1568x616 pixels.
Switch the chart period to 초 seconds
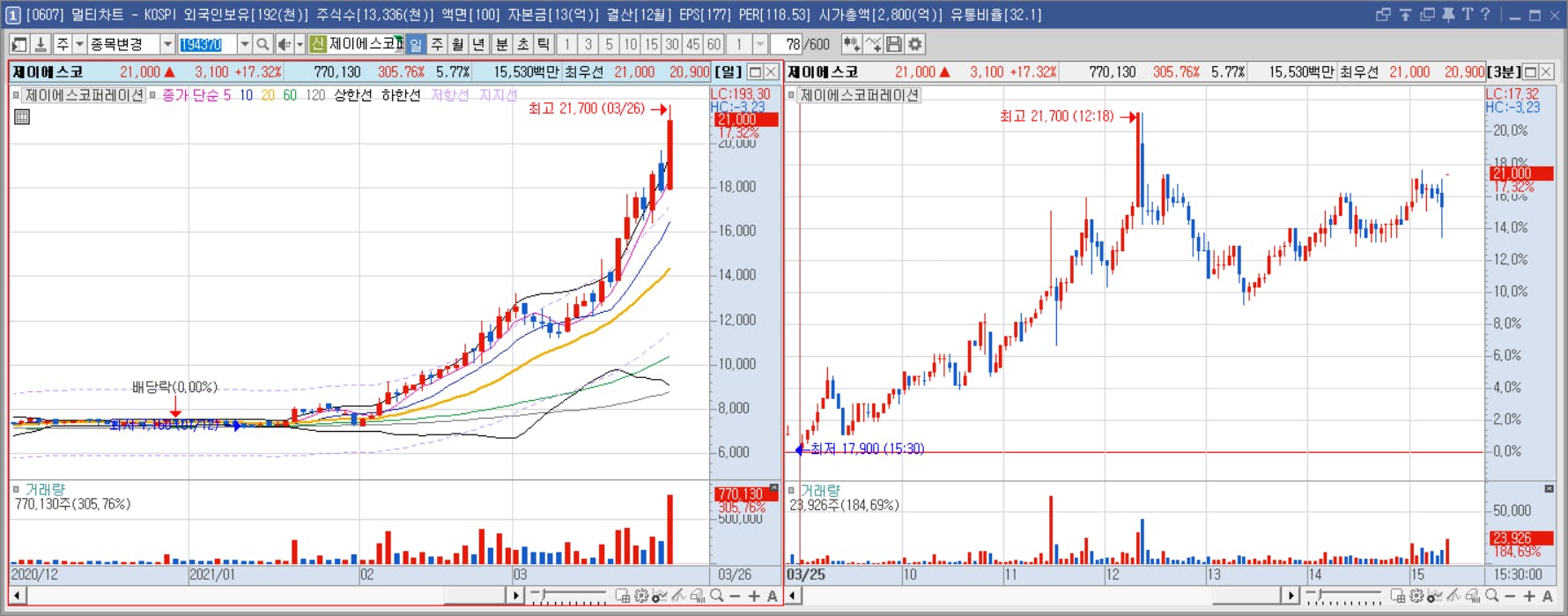(x=522, y=44)
